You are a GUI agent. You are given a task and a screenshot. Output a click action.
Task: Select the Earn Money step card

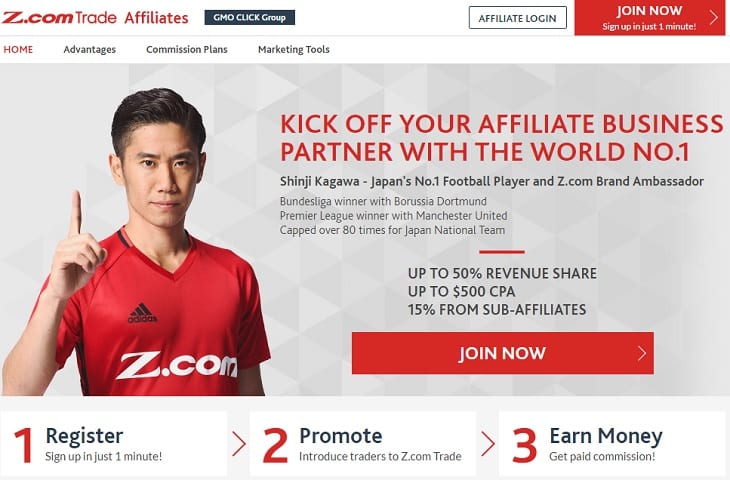[x=612, y=444]
